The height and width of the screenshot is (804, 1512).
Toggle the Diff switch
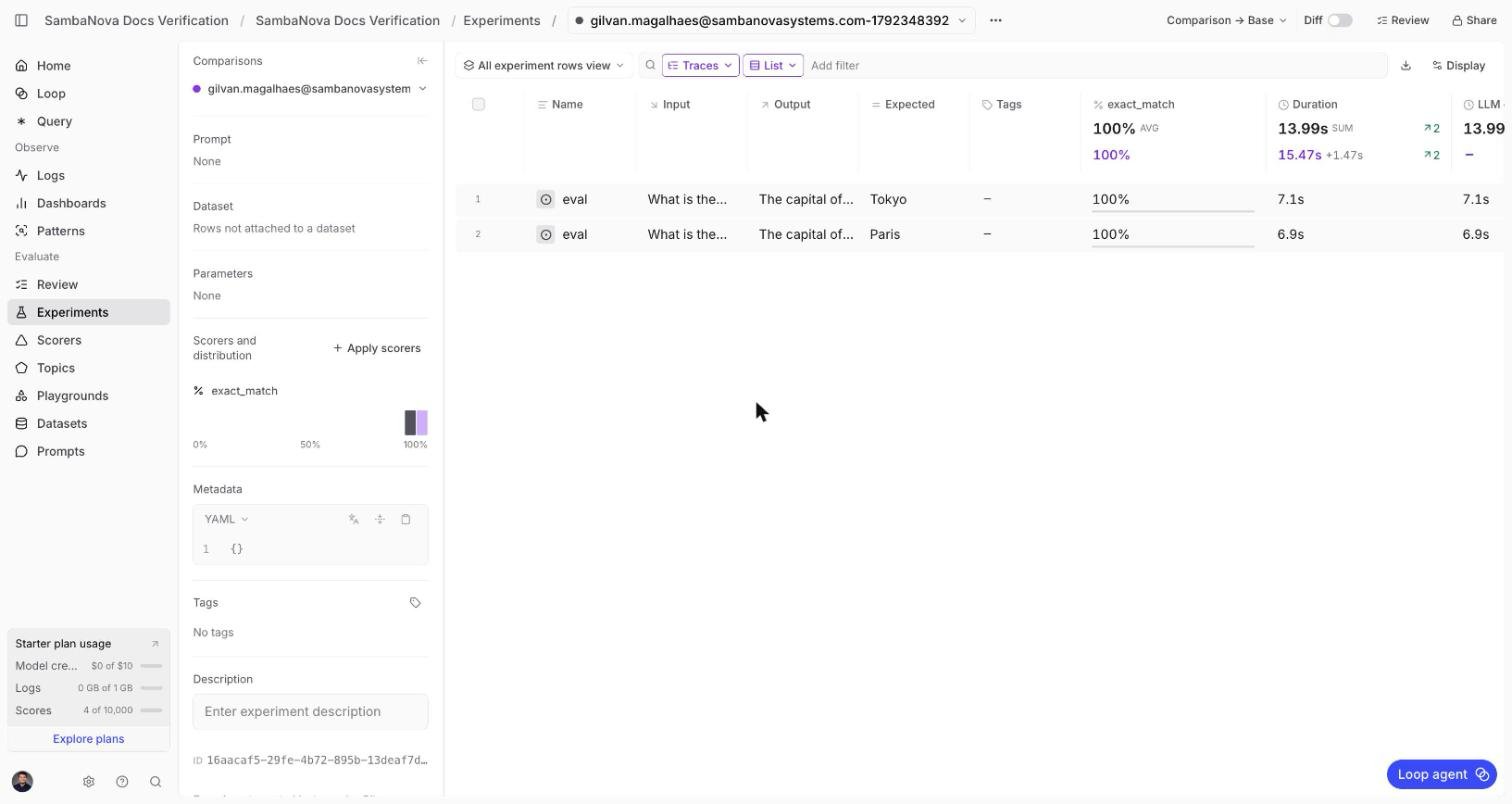(1340, 20)
